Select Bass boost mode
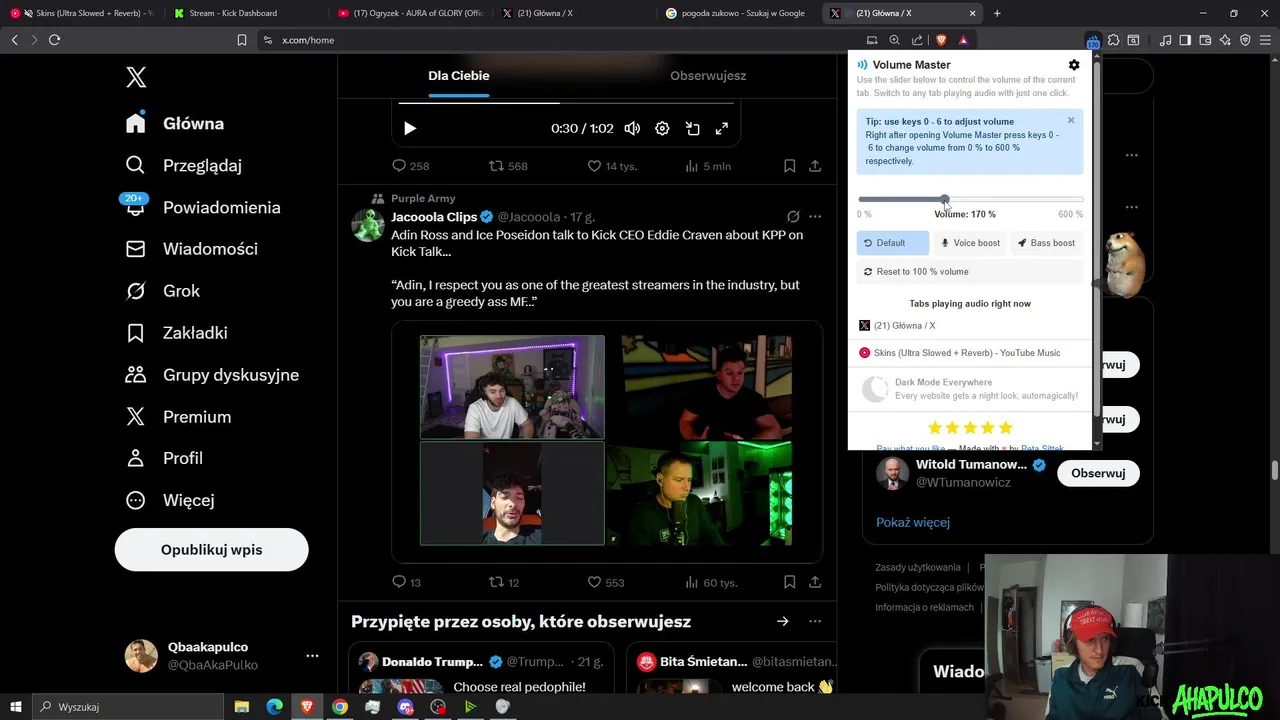The image size is (1280, 720). (x=1047, y=243)
